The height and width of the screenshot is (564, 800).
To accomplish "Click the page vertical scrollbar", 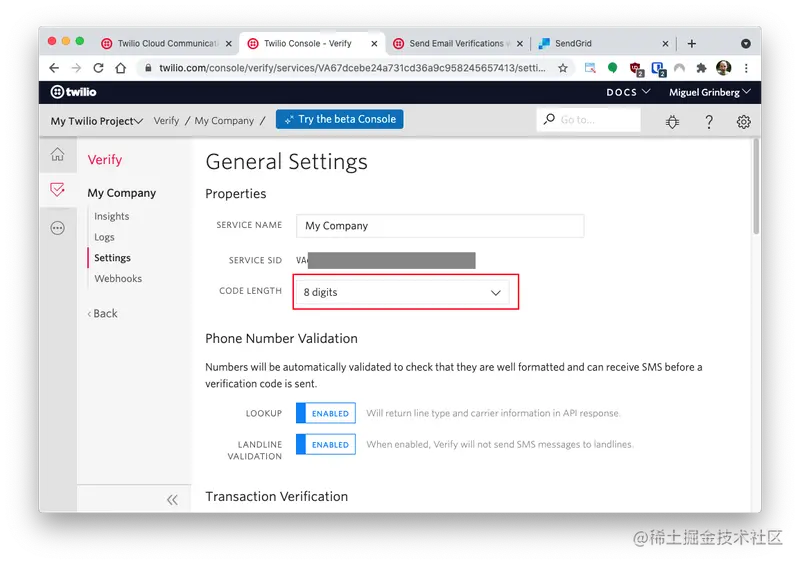I will click(756, 187).
